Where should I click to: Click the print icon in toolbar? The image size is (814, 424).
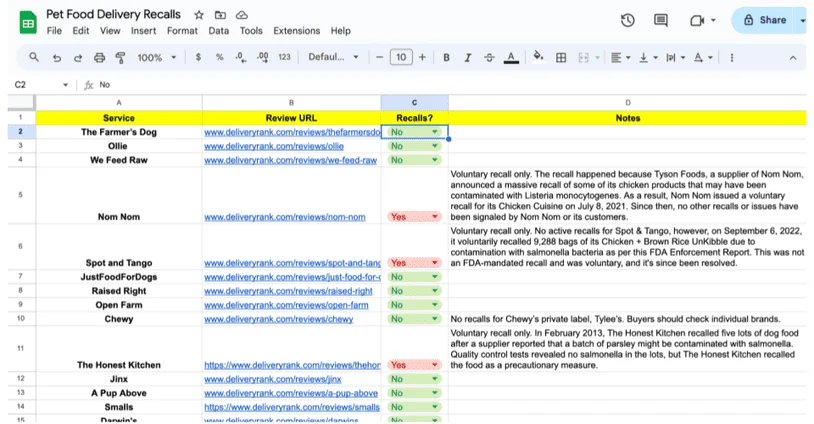[99, 58]
